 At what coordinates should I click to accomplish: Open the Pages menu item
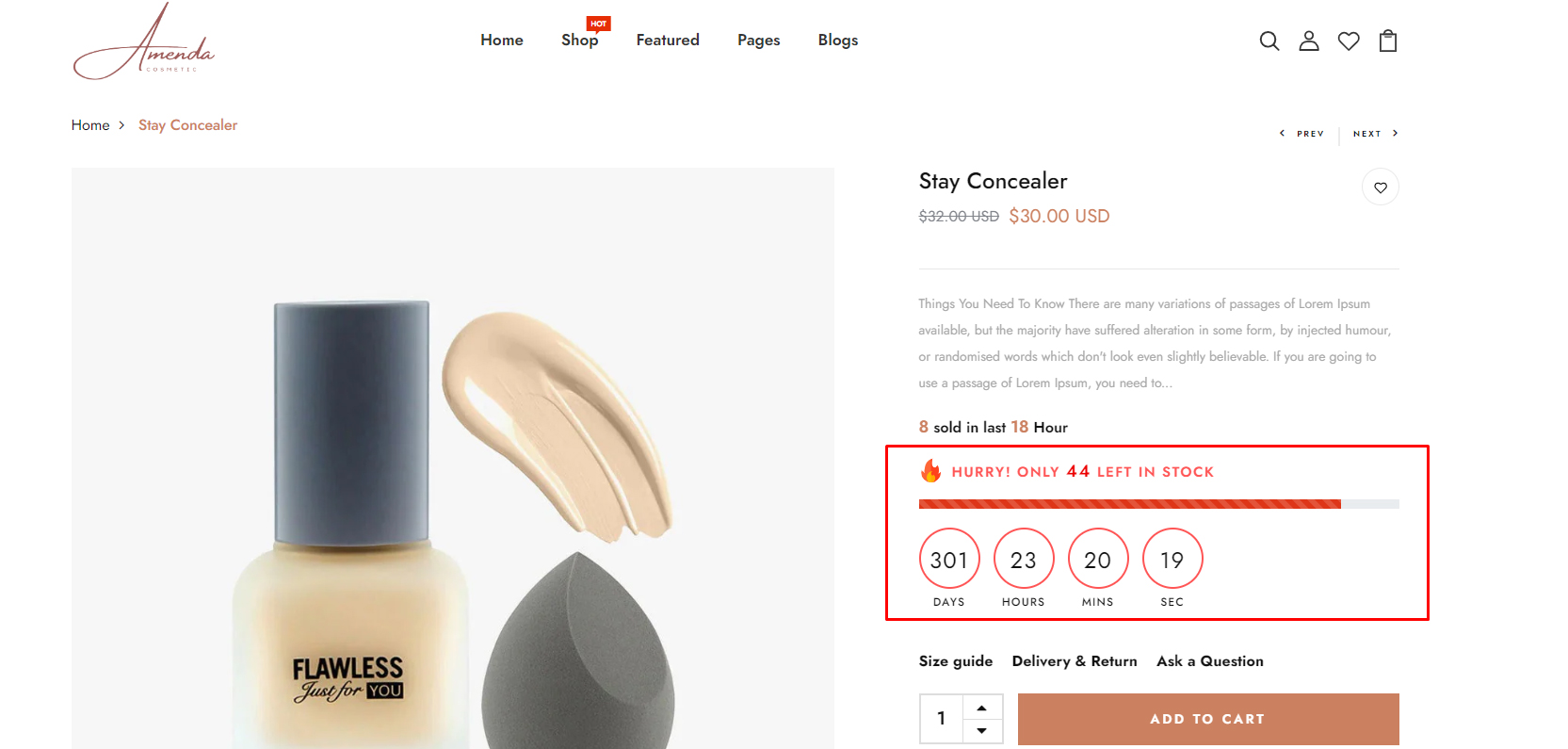[759, 40]
